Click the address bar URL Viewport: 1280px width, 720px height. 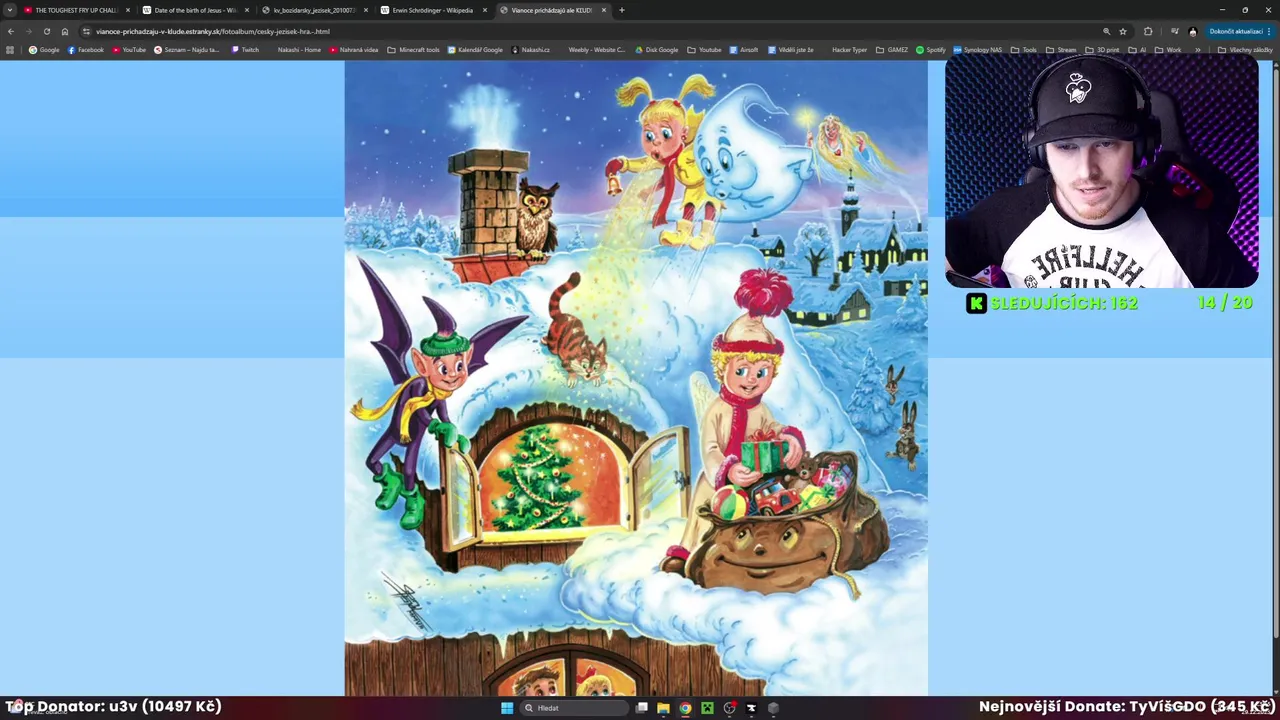point(213,31)
